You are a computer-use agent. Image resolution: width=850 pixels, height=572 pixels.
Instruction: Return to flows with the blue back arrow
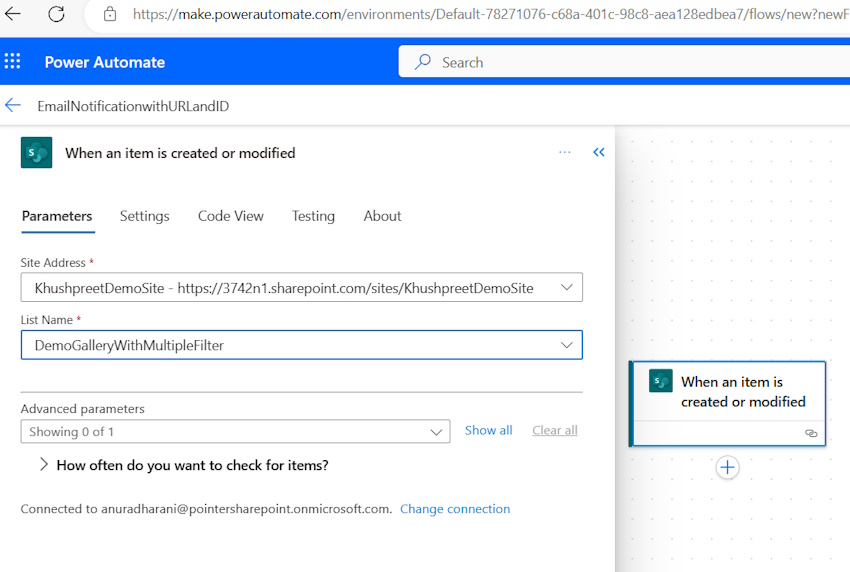click(12, 105)
